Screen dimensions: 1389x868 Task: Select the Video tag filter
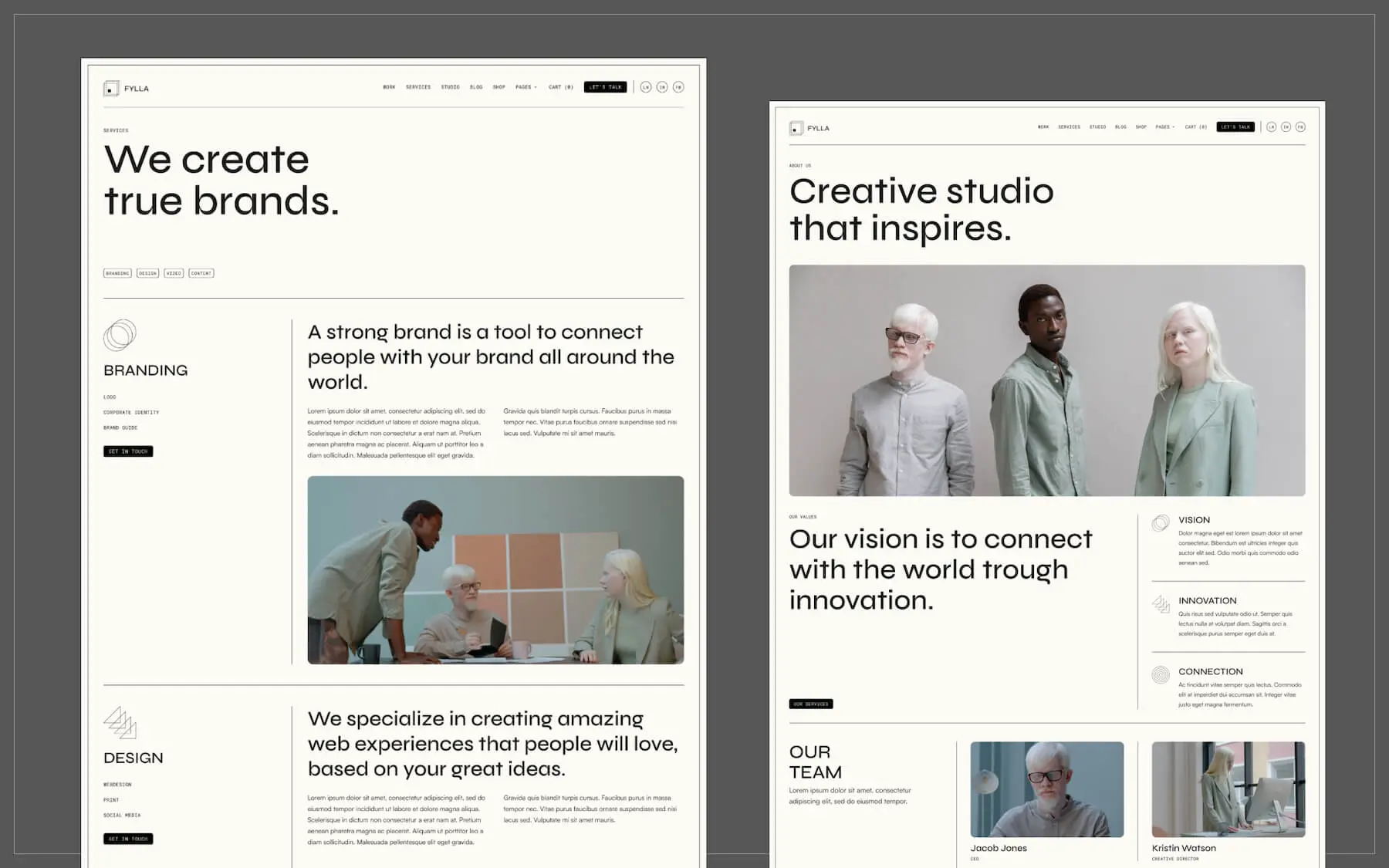[x=174, y=273]
